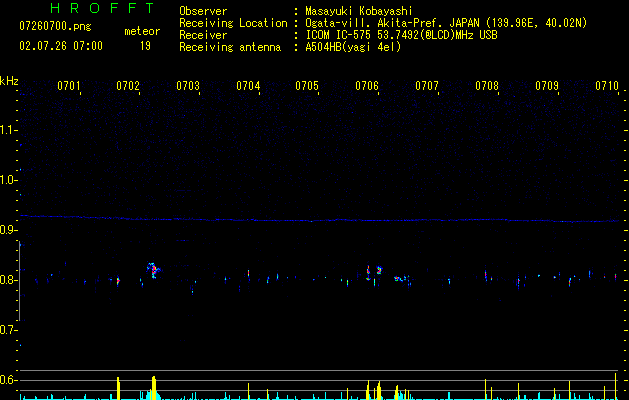The image size is (629, 400).
Task: Click the 1.1 kHz axis label
Action: tap(8, 130)
